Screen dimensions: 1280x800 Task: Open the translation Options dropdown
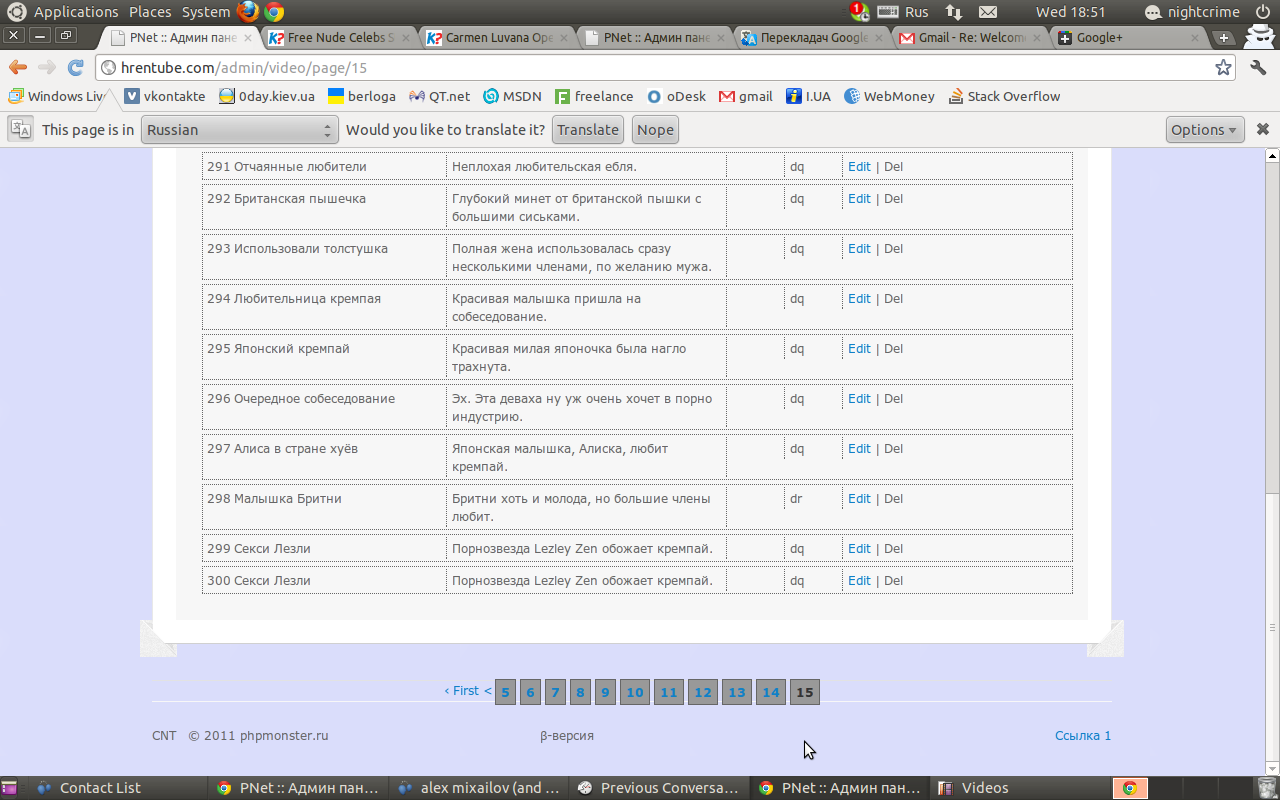(1205, 130)
